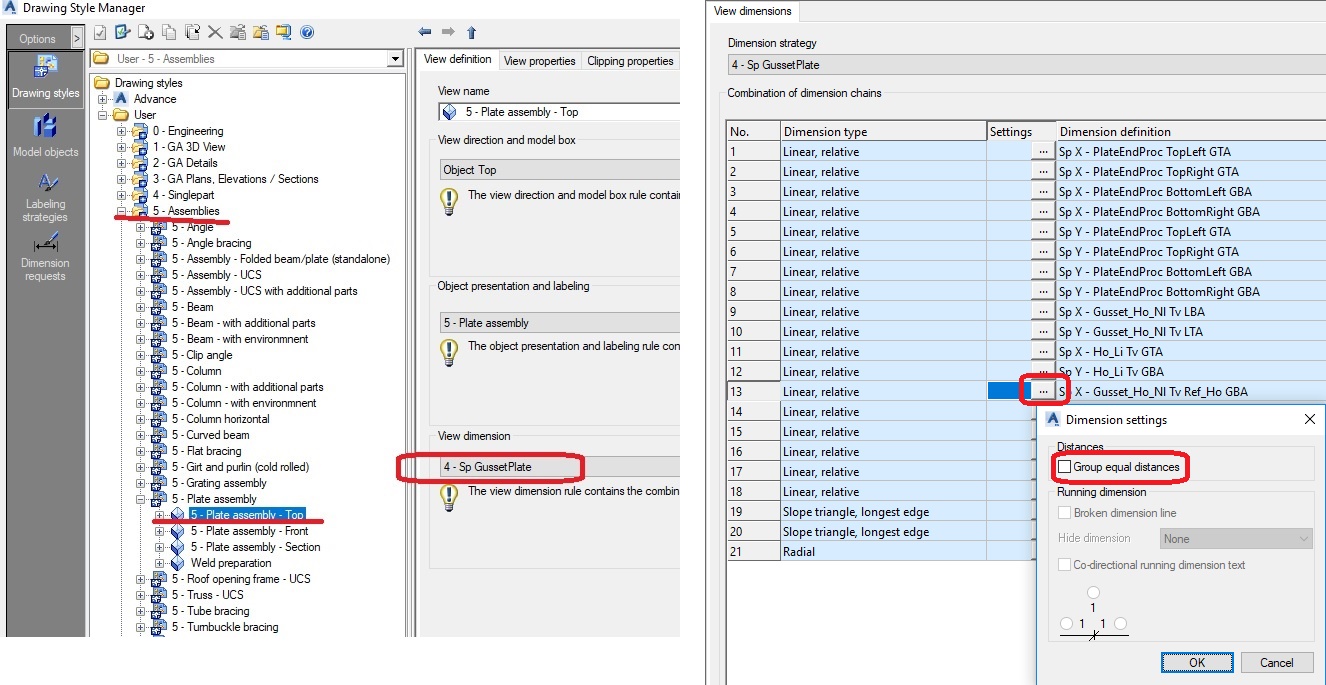Click the checkmark apply icon in toolbar

click(x=100, y=33)
